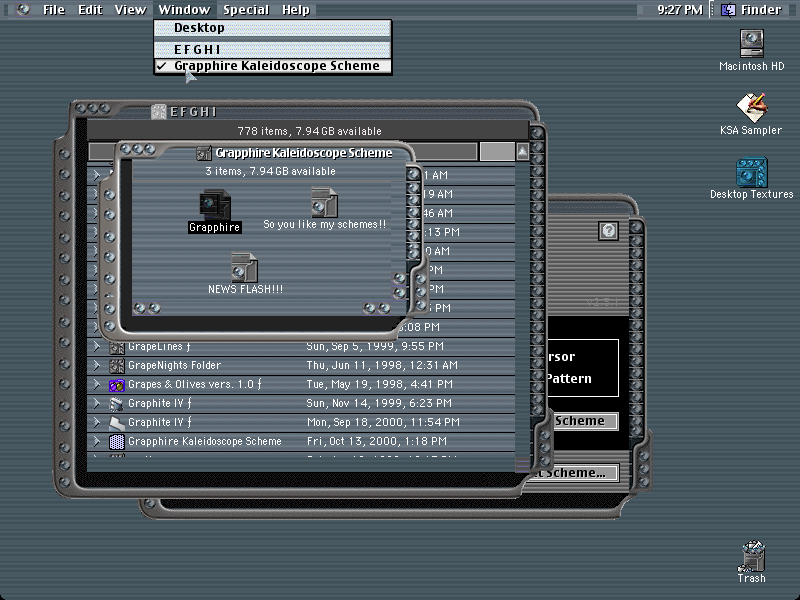Open the File menu
Image resolution: width=800 pixels, height=600 pixels.
(54, 10)
